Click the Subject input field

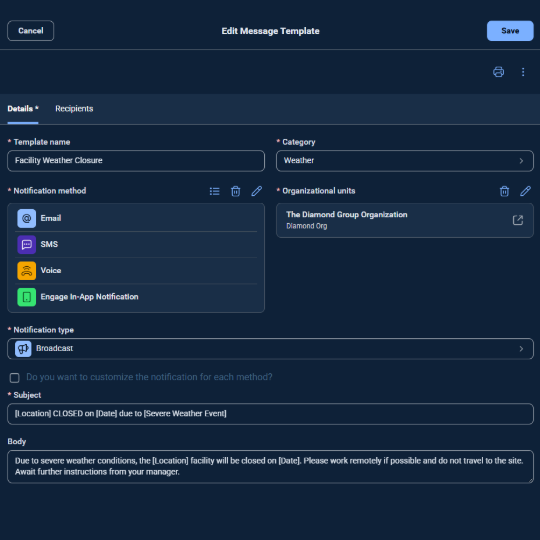270,414
